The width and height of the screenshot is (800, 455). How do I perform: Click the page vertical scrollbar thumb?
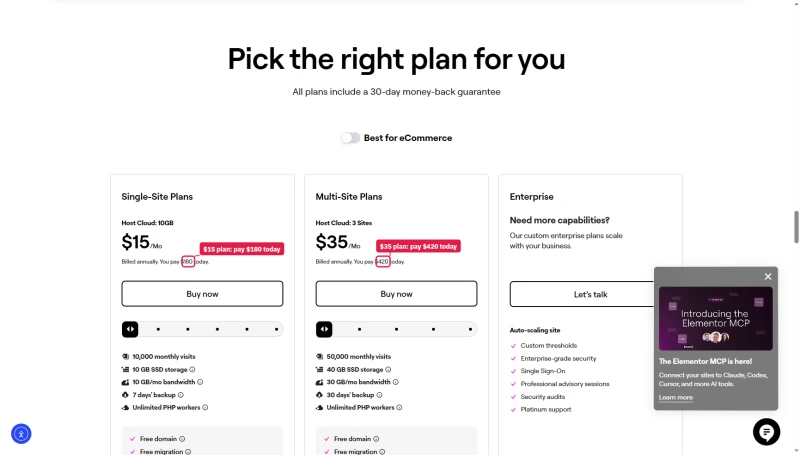(796, 227)
